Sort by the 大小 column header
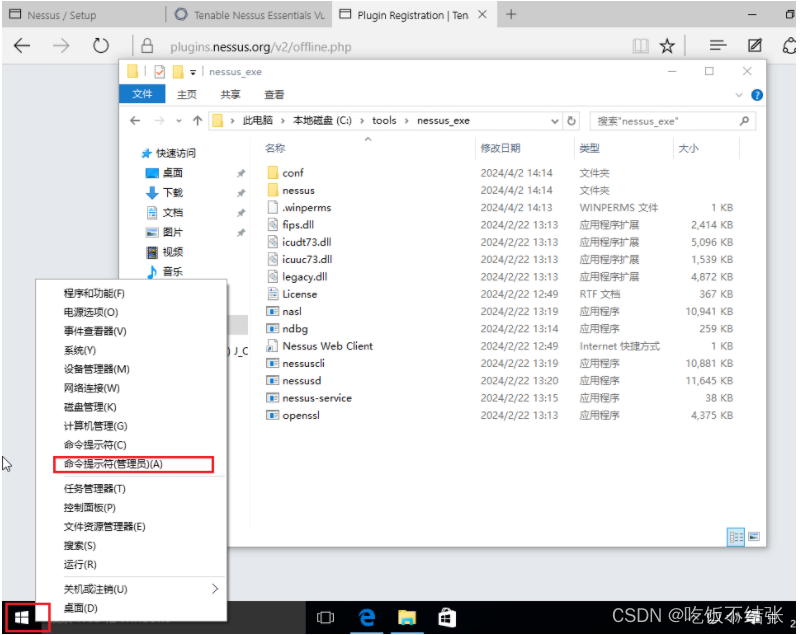800x635 pixels. click(x=689, y=148)
